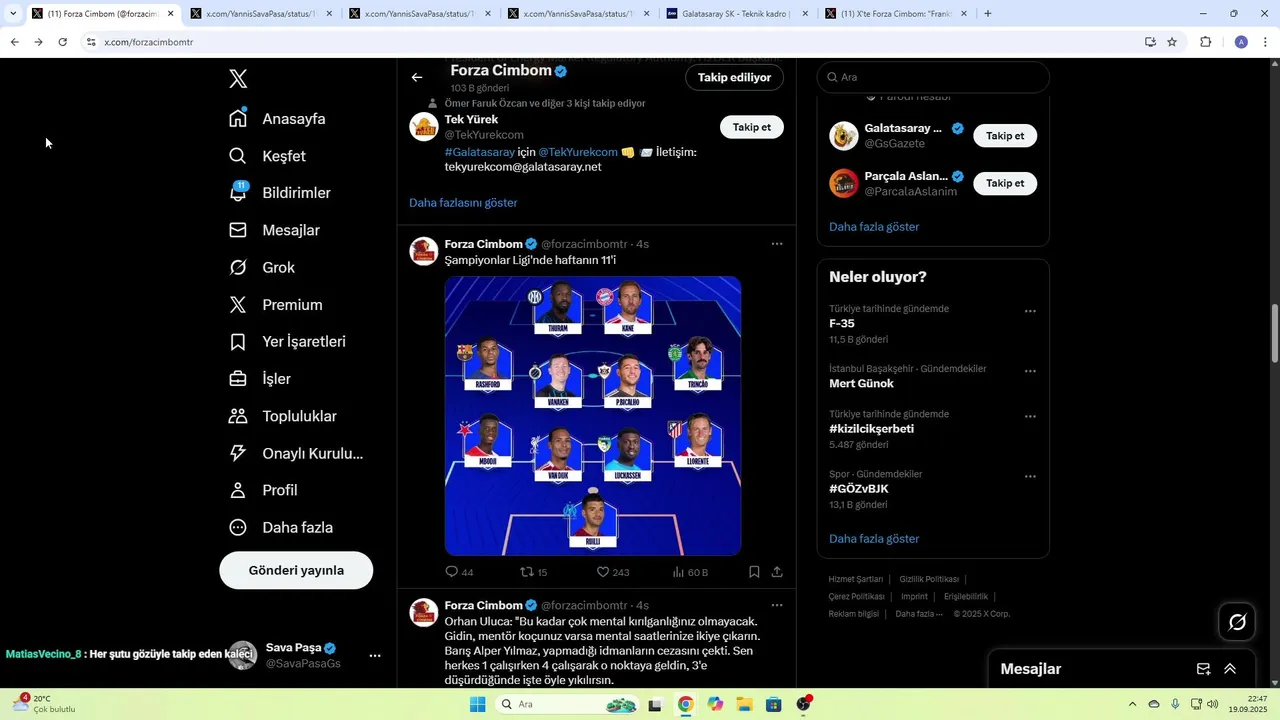Click Gönderi yayınla button
This screenshot has height=720, width=1280.
[x=296, y=570]
